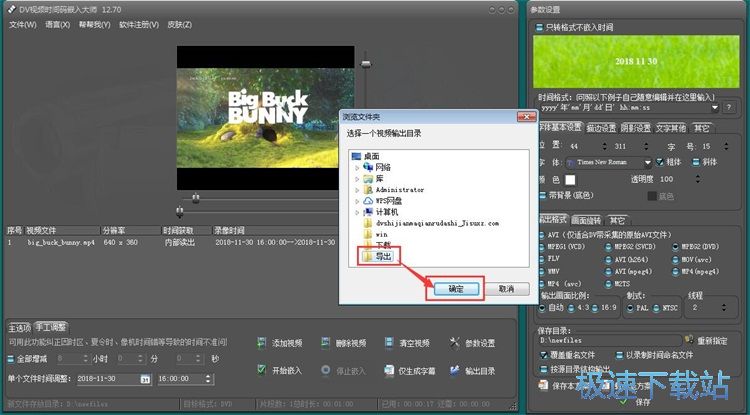Toggle the 粗体 bold checkbox
Screen dimensions: 750x415
660,162
